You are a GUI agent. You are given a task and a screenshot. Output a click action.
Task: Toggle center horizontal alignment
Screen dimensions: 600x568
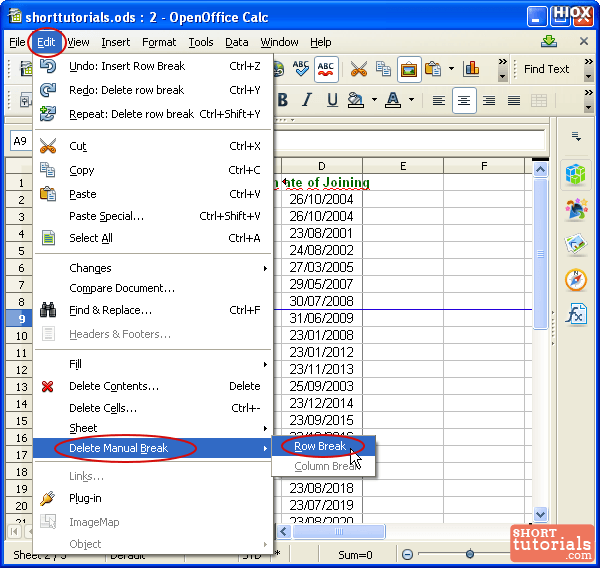464,101
